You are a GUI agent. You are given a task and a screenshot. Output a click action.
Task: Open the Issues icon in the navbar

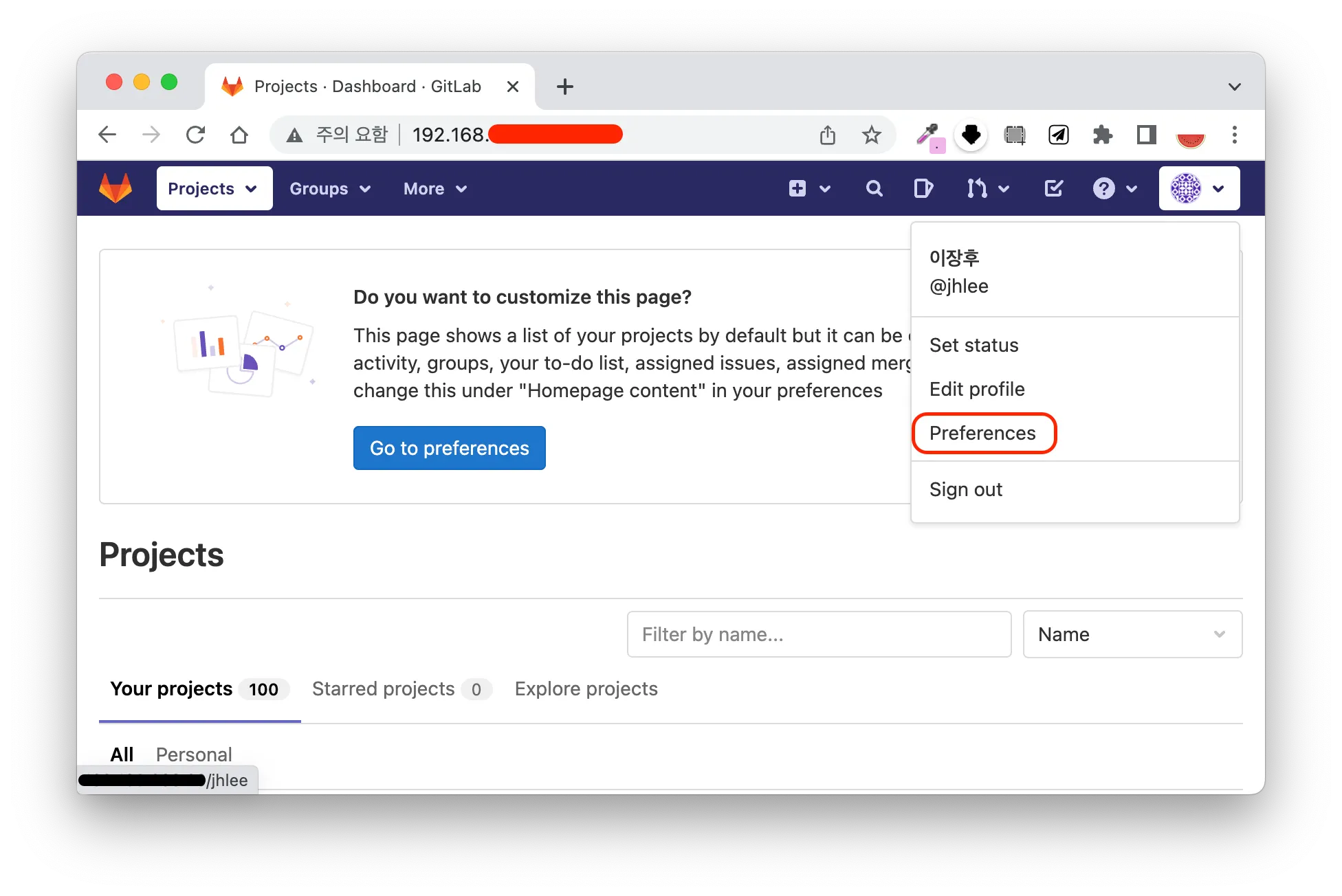(x=923, y=188)
